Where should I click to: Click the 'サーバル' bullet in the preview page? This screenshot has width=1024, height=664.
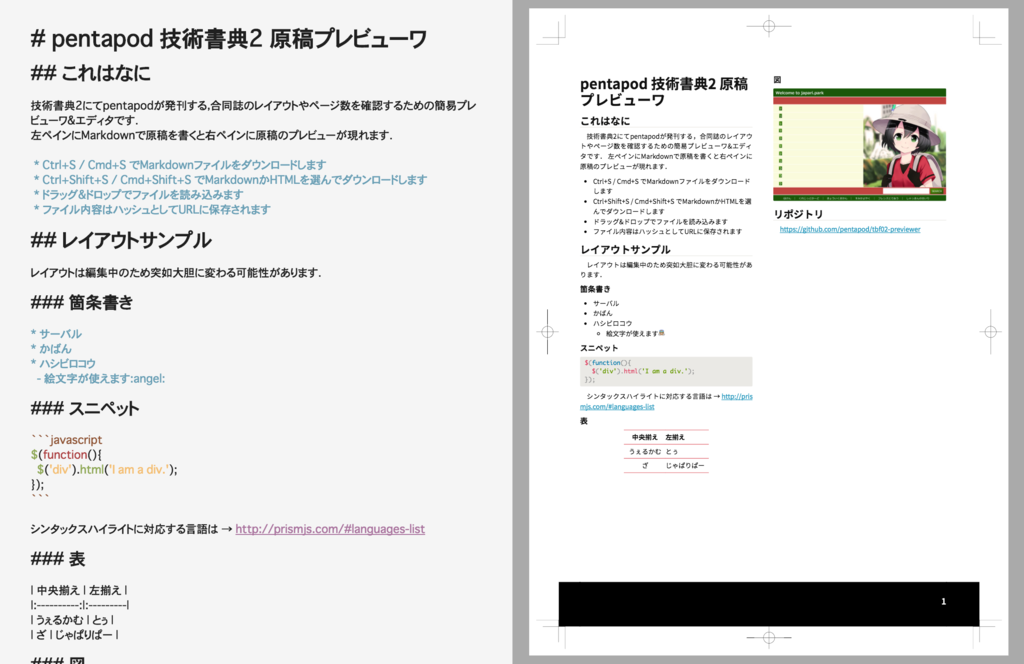(x=606, y=304)
